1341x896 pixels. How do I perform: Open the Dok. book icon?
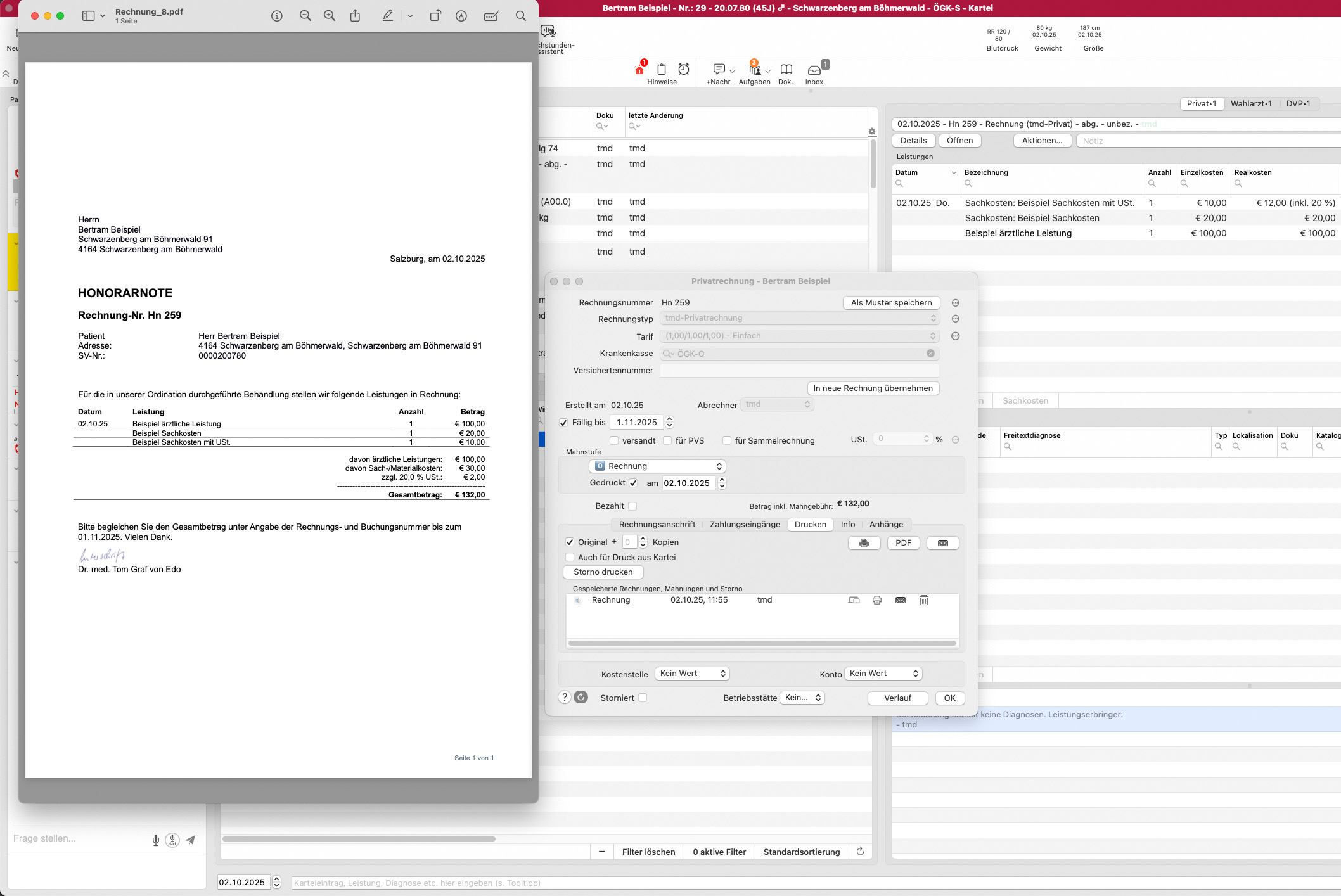coord(786,70)
